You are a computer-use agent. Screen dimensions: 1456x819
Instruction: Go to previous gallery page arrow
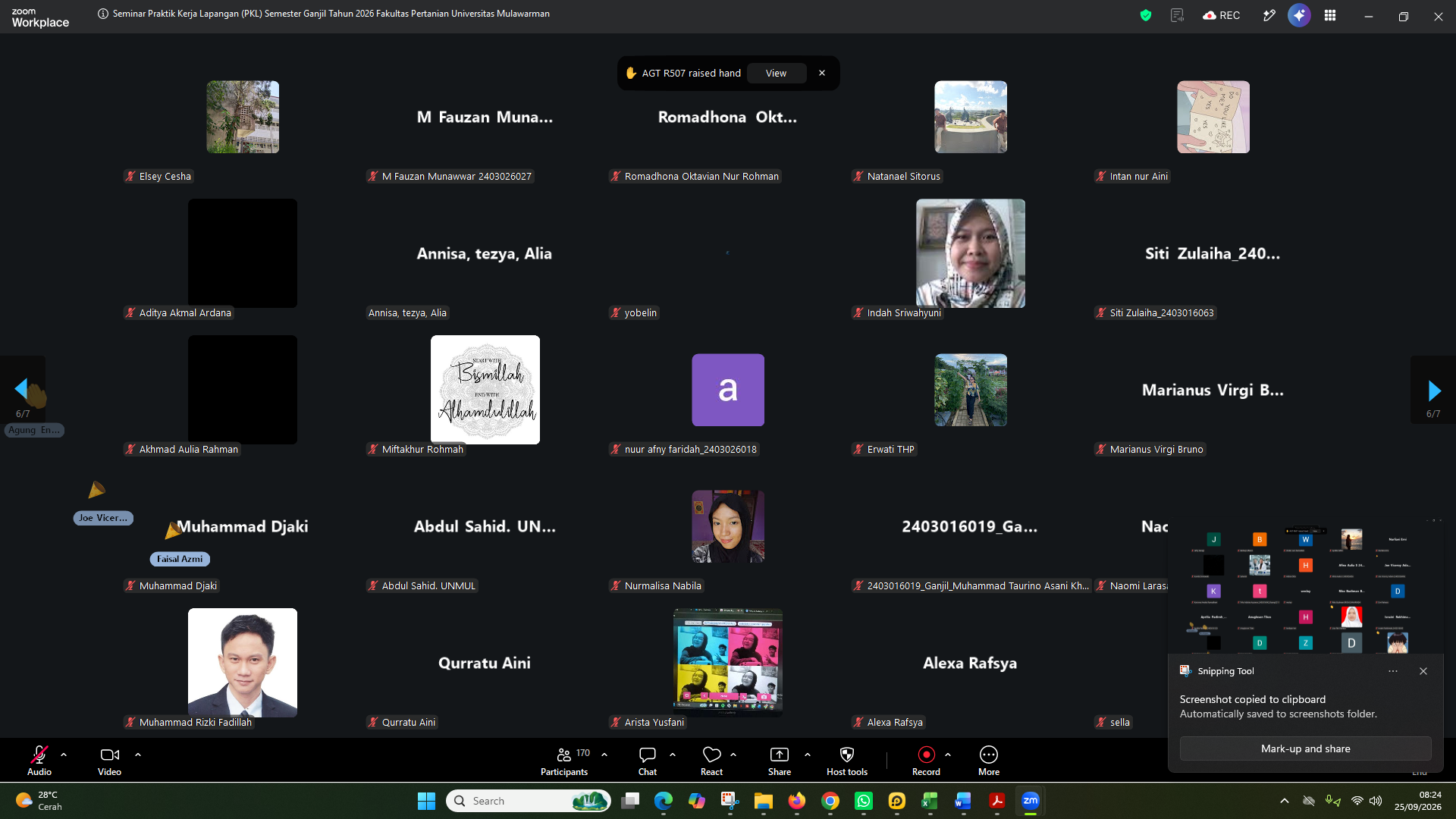click(21, 390)
